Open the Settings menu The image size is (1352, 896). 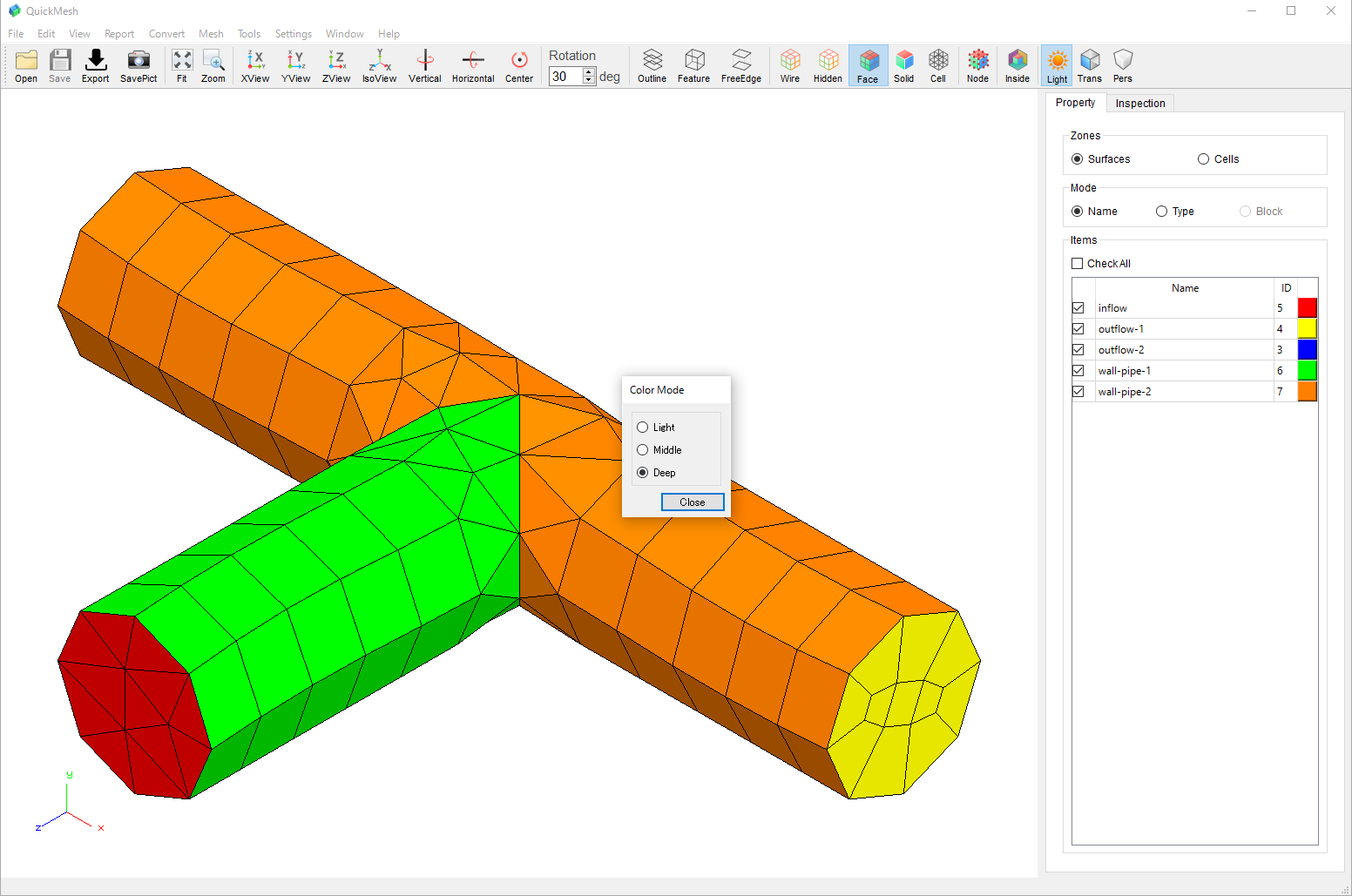coord(294,34)
